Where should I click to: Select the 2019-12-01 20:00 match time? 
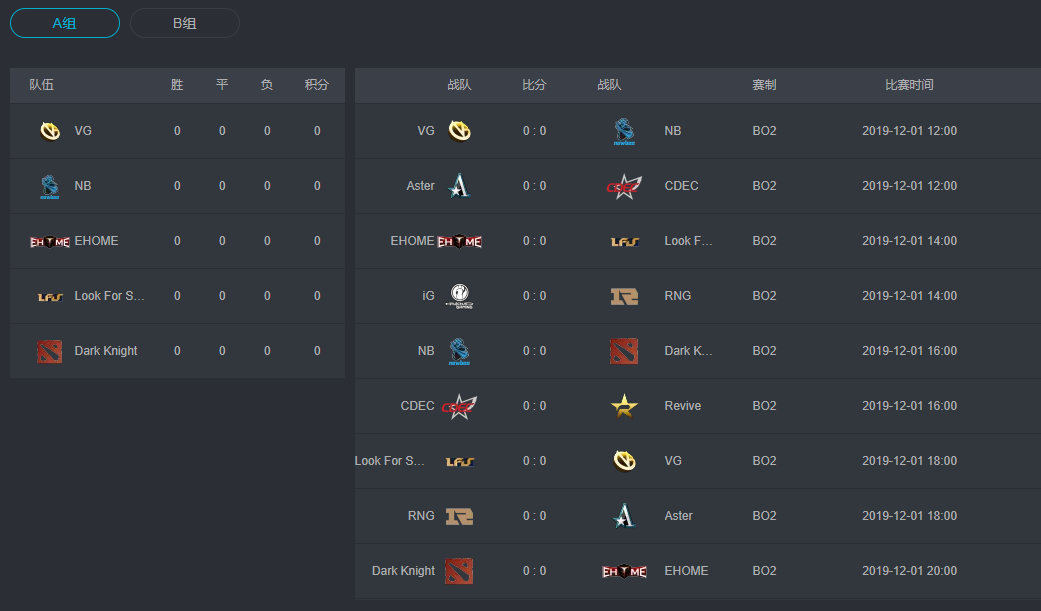tap(909, 571)
